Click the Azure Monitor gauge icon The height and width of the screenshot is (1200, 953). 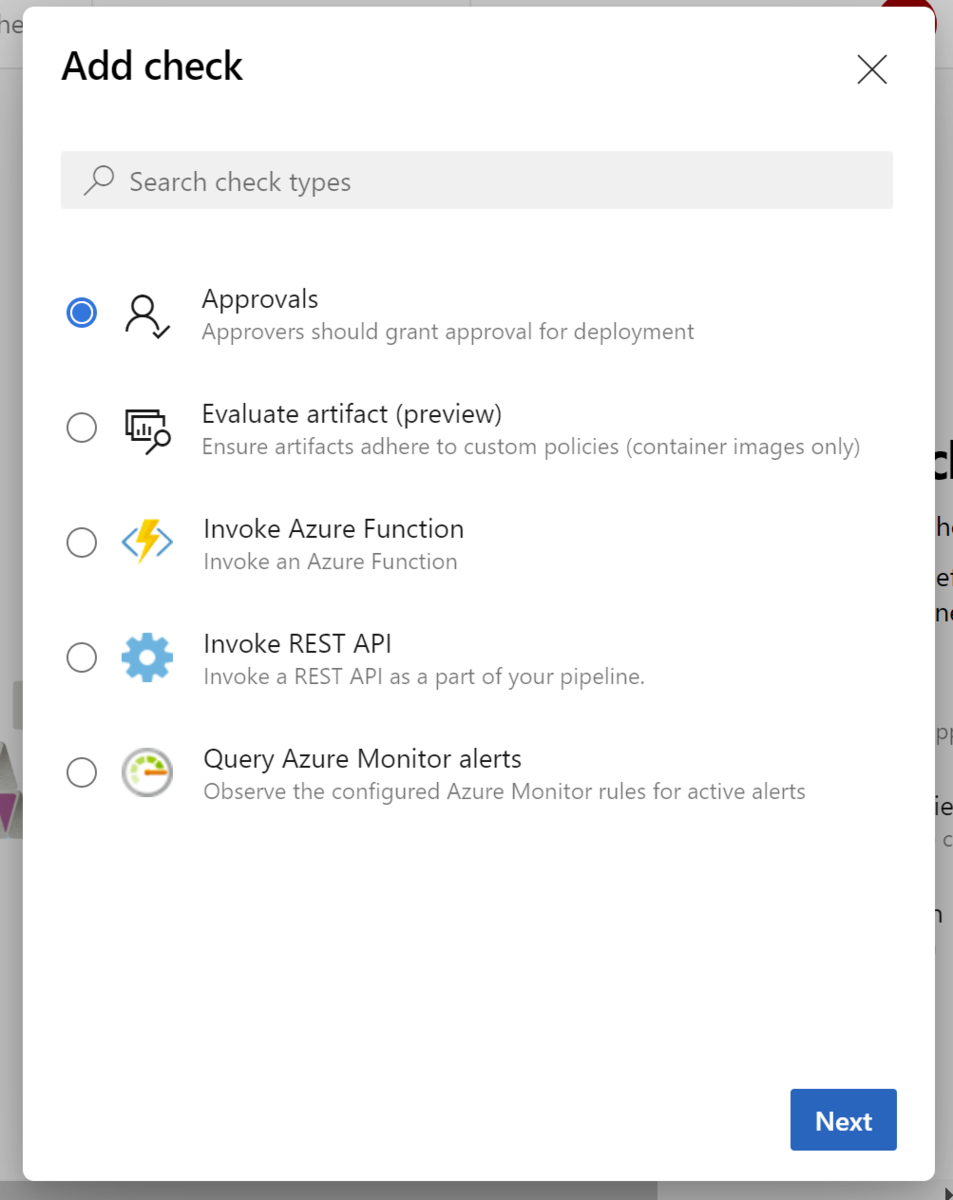(147, 773)
